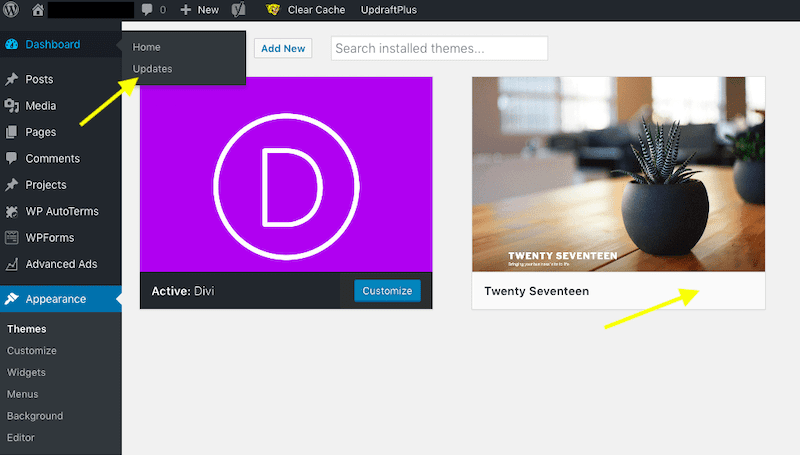Open the comments bubble in the admin bar
The width and height of the screenshot is (800, 455).
pyautogui.click(x=147, y=10)
